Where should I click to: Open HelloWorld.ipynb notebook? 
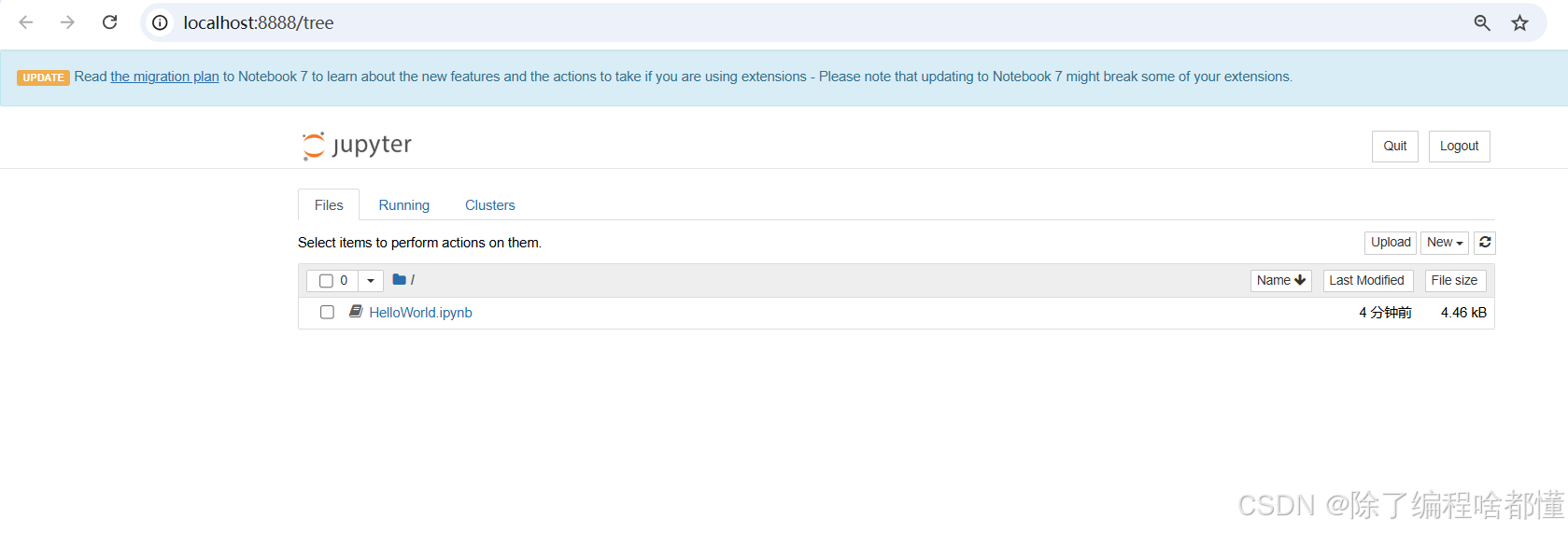pyautogui.click(x=420, y=313)
